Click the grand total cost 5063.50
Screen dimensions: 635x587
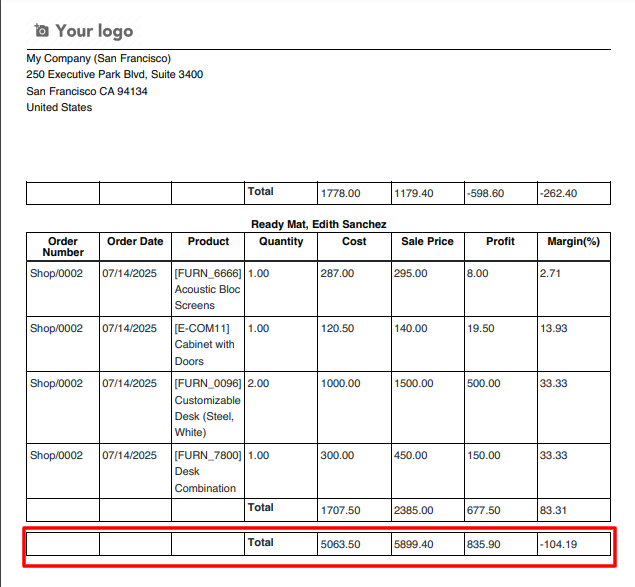tap(341, 544)
